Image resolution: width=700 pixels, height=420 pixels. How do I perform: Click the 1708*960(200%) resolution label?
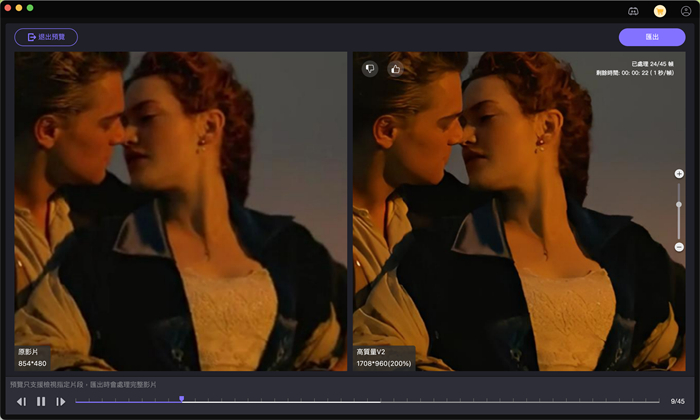(384, 364)
